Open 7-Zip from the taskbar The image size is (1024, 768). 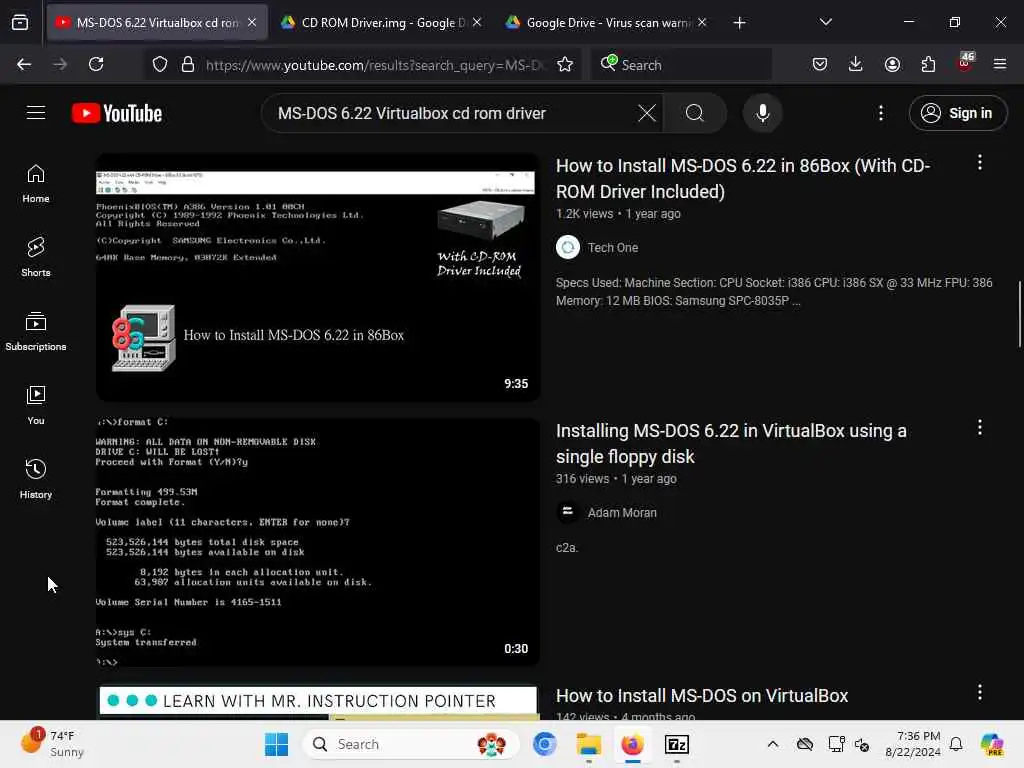pos(677,744)
